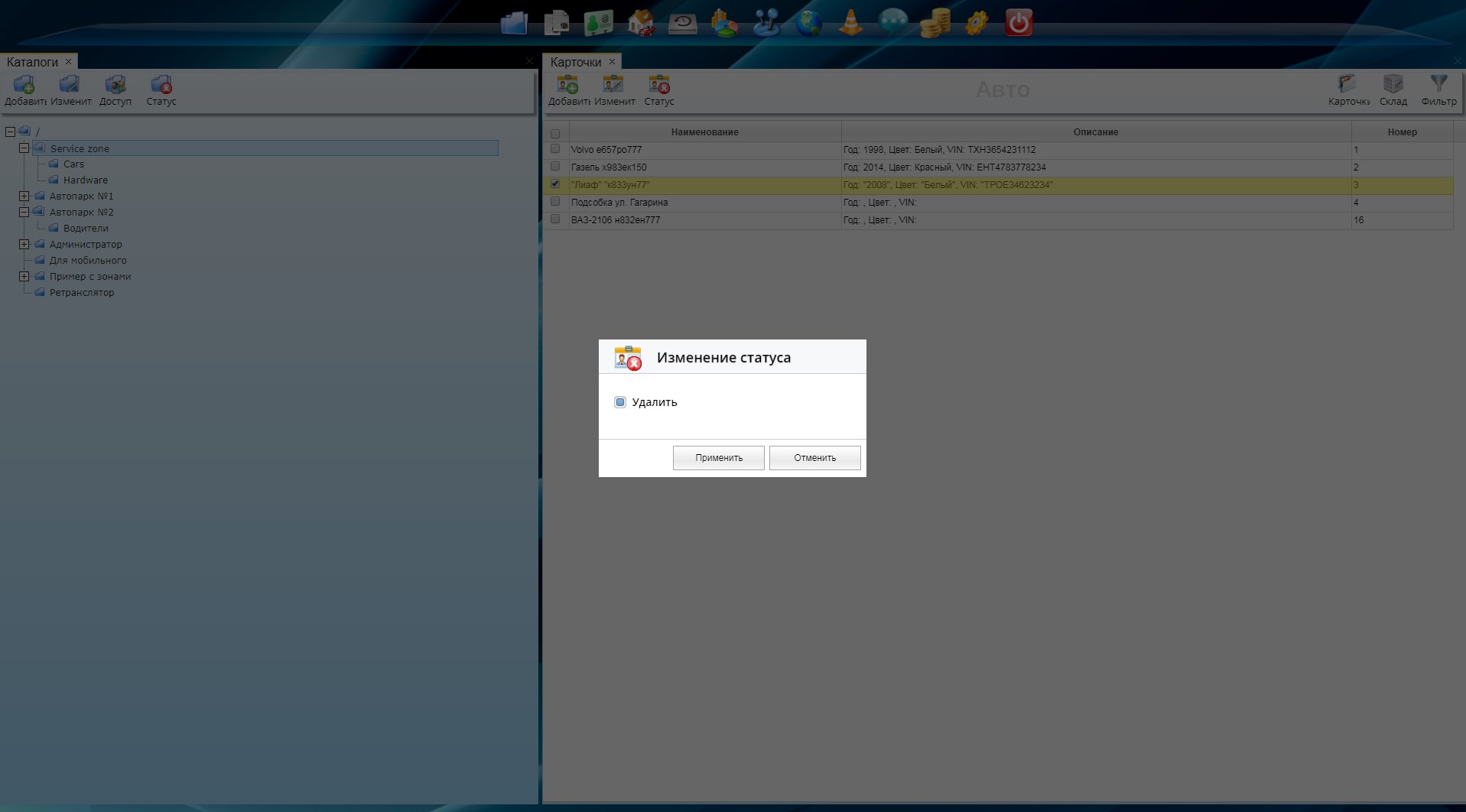Switch to the Каталоги tab
Image resolution: width=1466 pixels, height=812 pixels.
[x=32, y=62]
